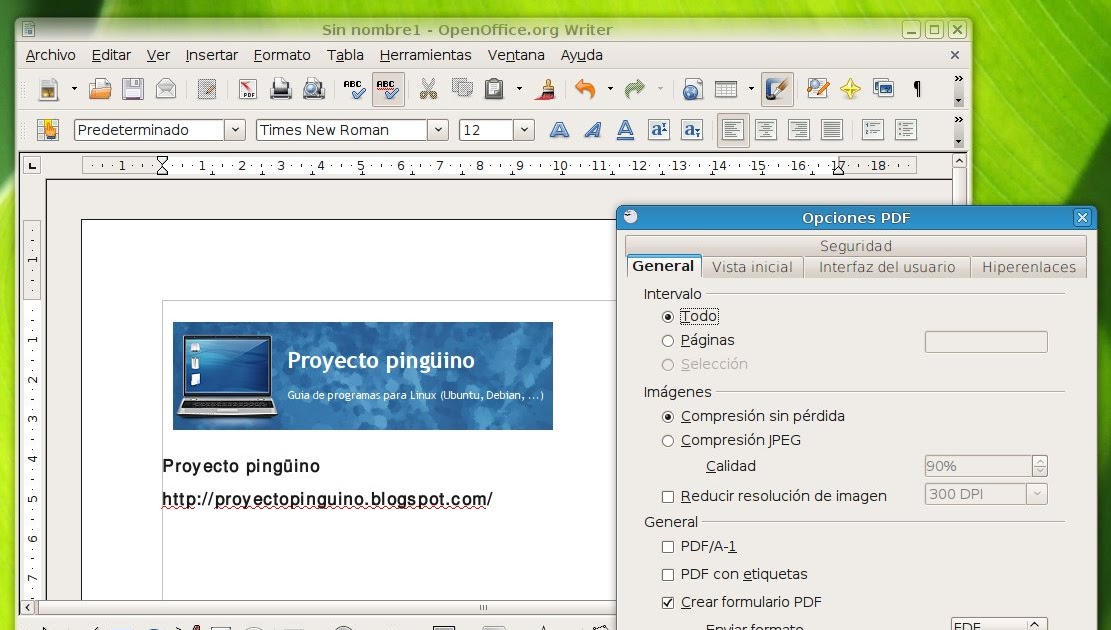Switch to the Seguridad tab
1111x630 pixels.
(x=855, y=245)
